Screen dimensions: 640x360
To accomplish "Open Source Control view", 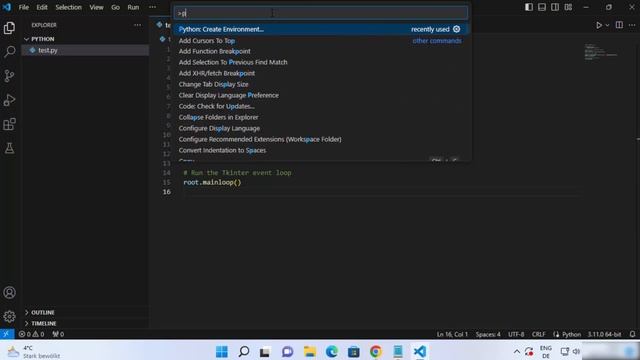I will [9, 76].
